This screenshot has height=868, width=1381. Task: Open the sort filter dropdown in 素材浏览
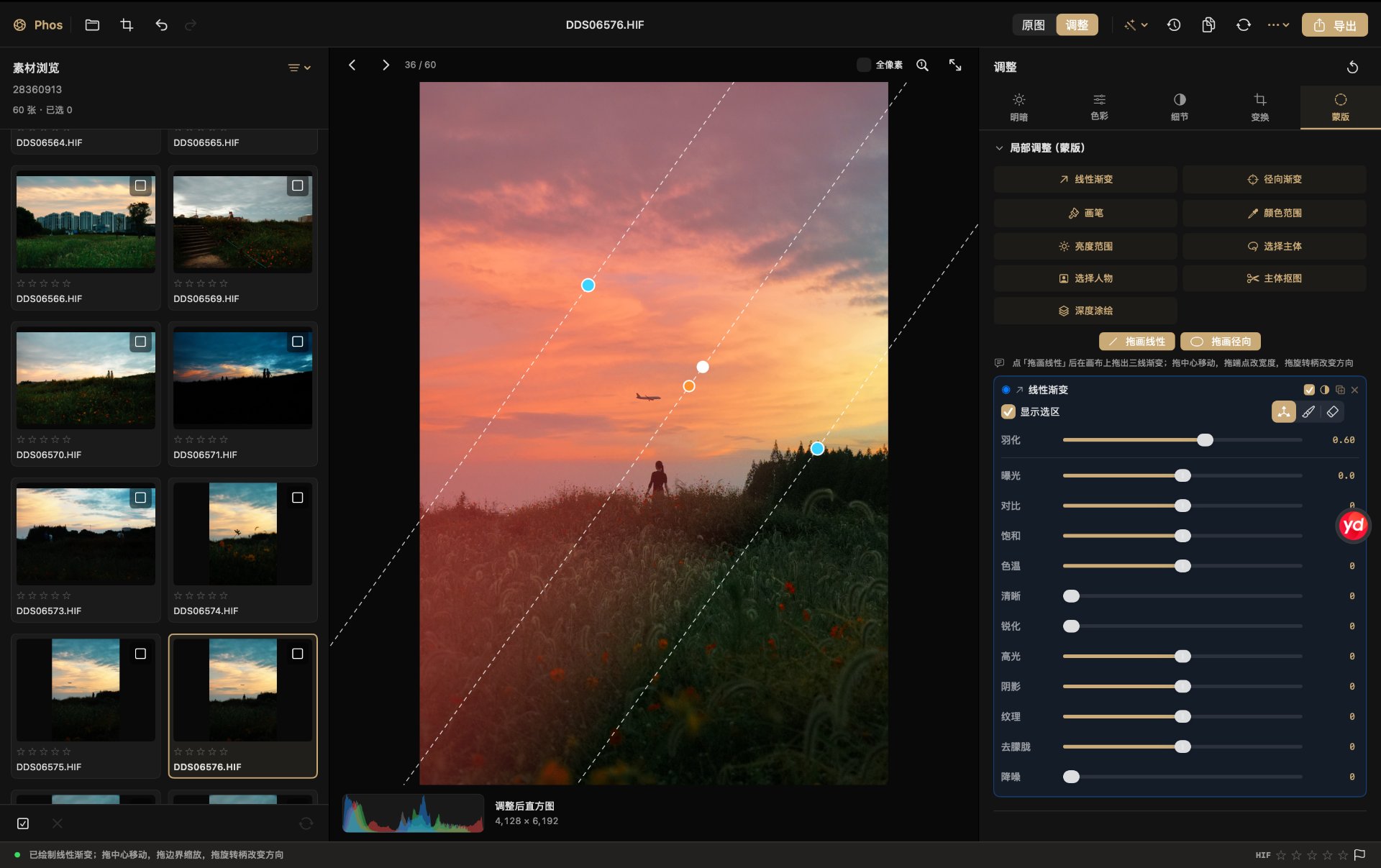(299, 68)
